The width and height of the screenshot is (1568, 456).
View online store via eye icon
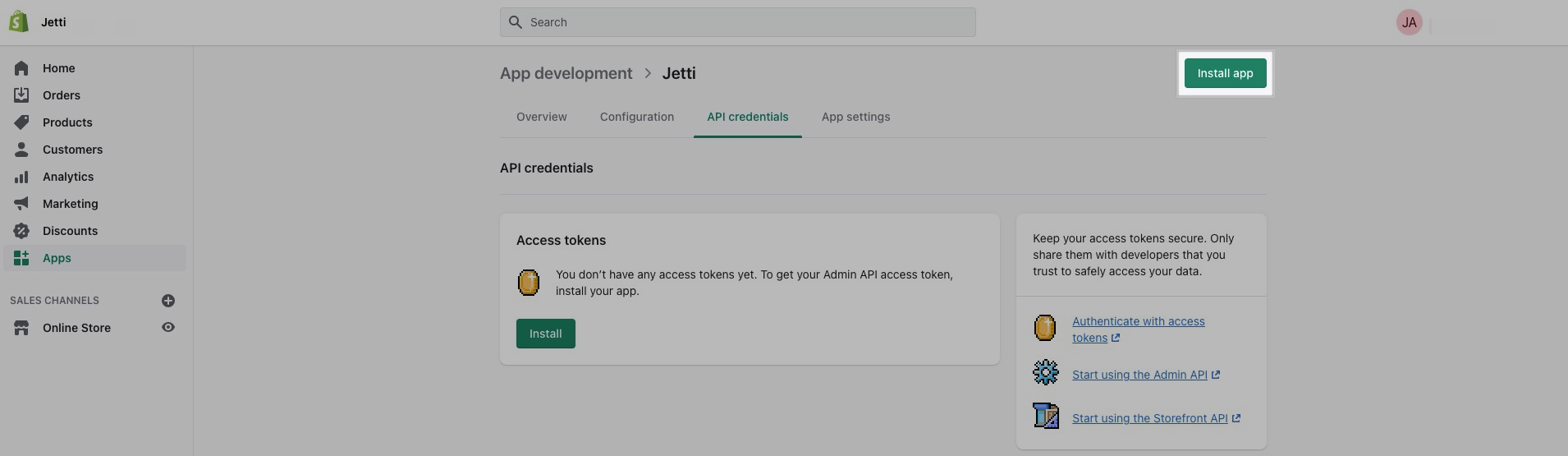tap(168, 327)
